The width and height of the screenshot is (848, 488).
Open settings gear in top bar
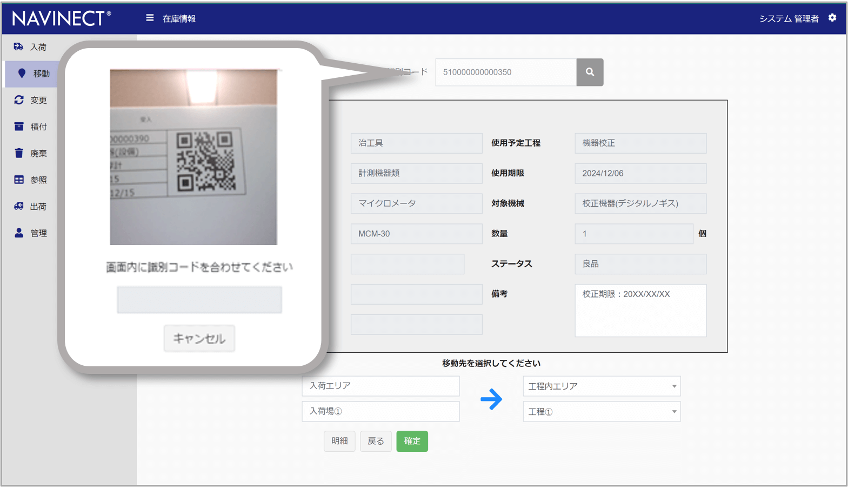point(832,18)
